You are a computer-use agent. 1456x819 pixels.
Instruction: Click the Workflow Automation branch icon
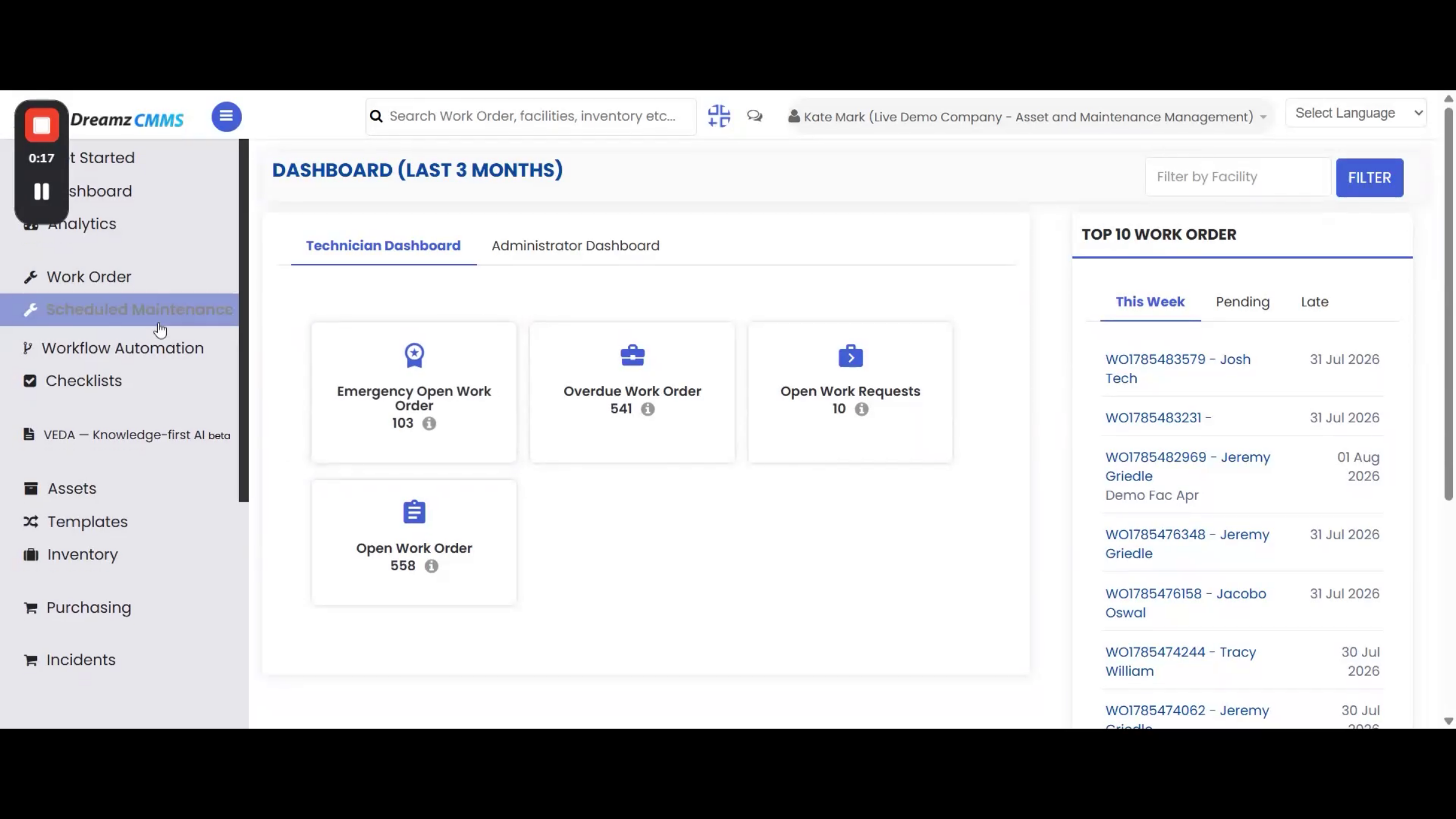(x=27, y=348)
